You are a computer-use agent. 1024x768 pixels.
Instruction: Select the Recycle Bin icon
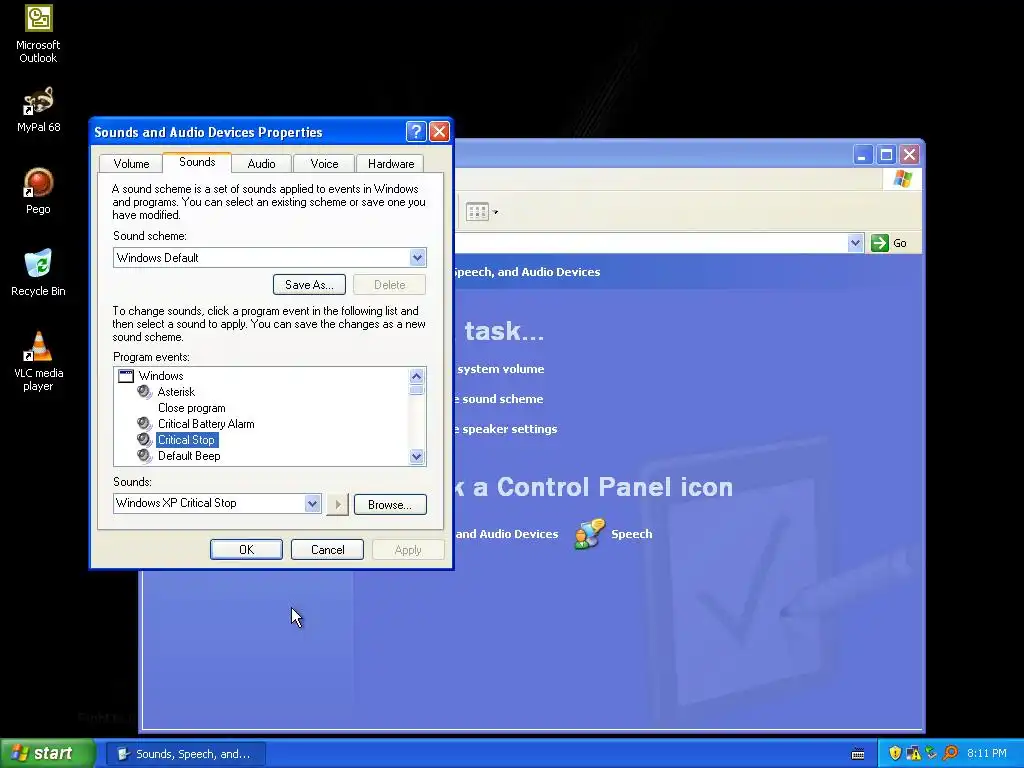38,272
